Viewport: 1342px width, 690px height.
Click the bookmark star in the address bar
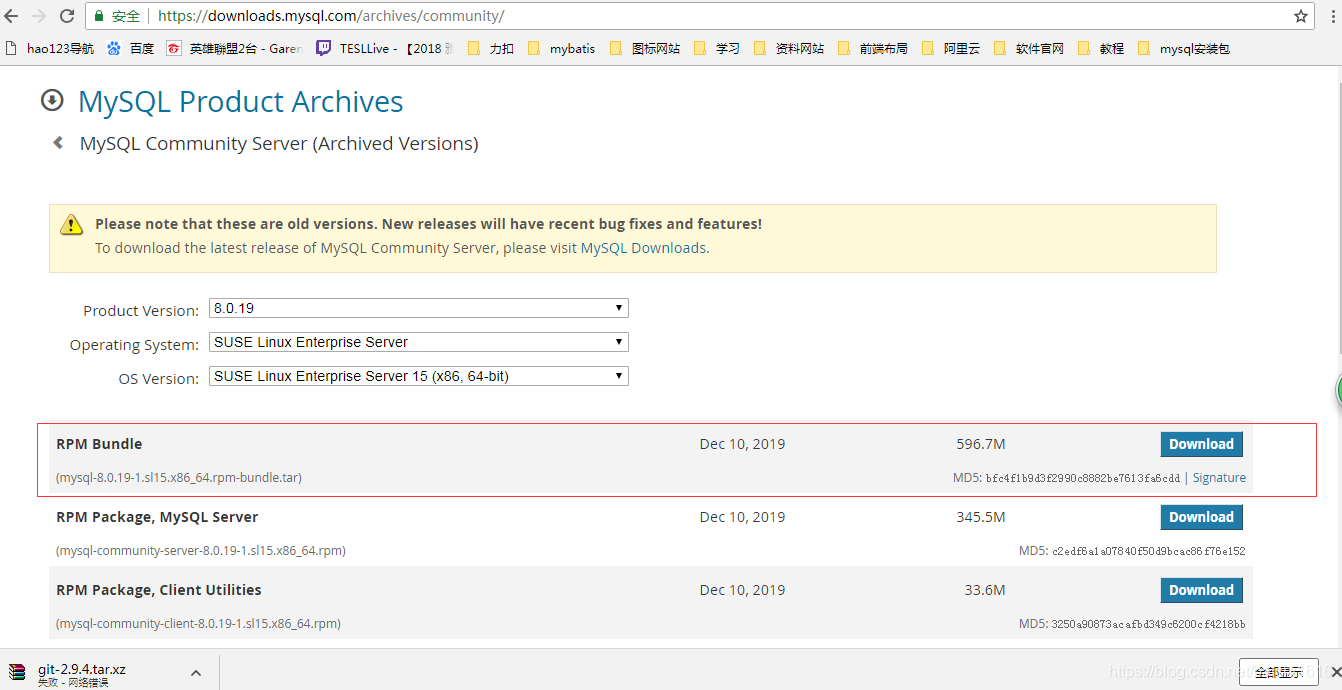(x=1300, y=15)
